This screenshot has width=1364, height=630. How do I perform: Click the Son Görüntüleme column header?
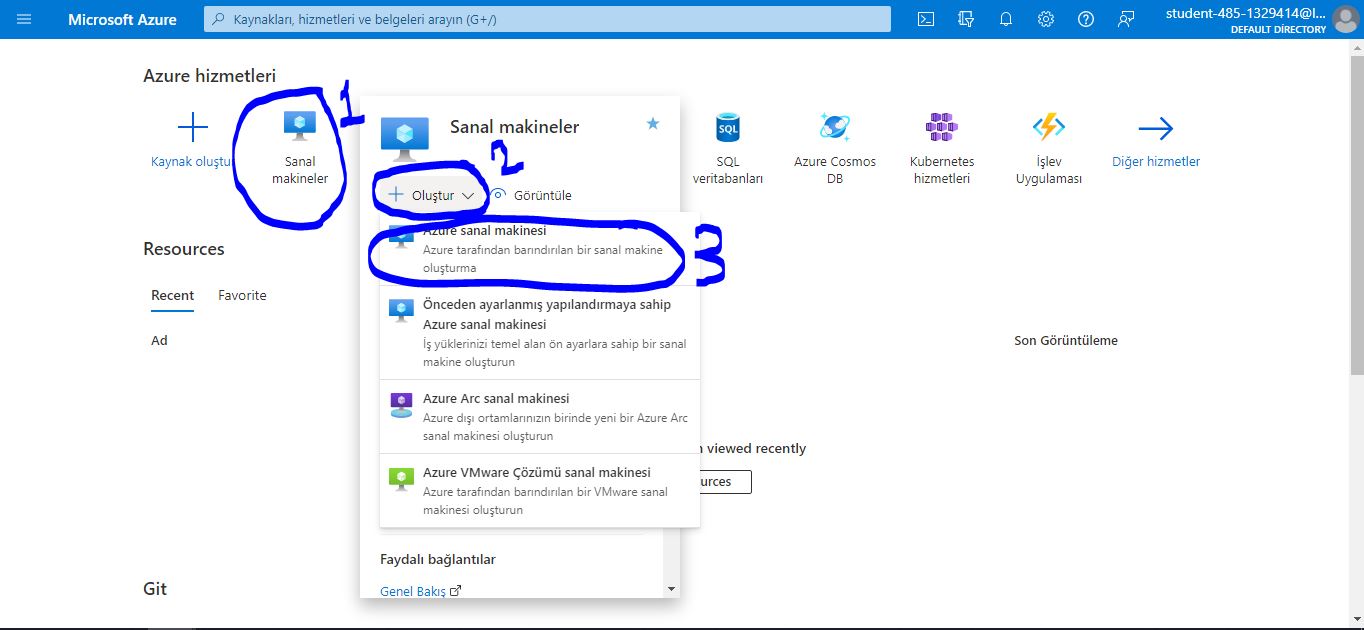click(1066, 340)
